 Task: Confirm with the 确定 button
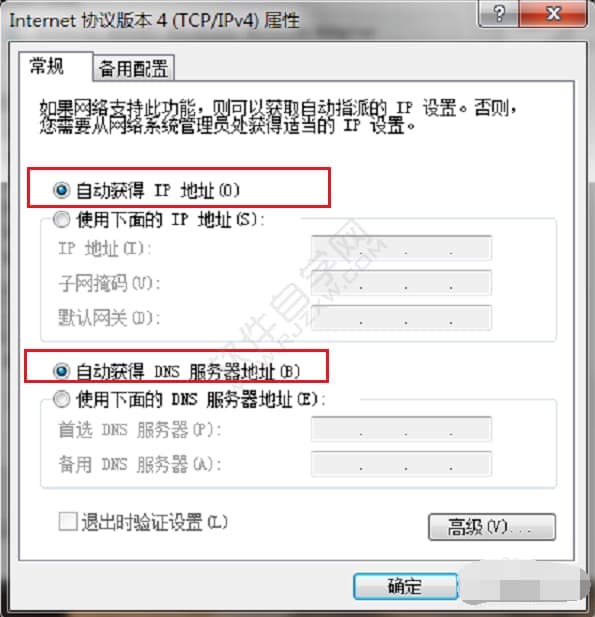pos(405,586)
